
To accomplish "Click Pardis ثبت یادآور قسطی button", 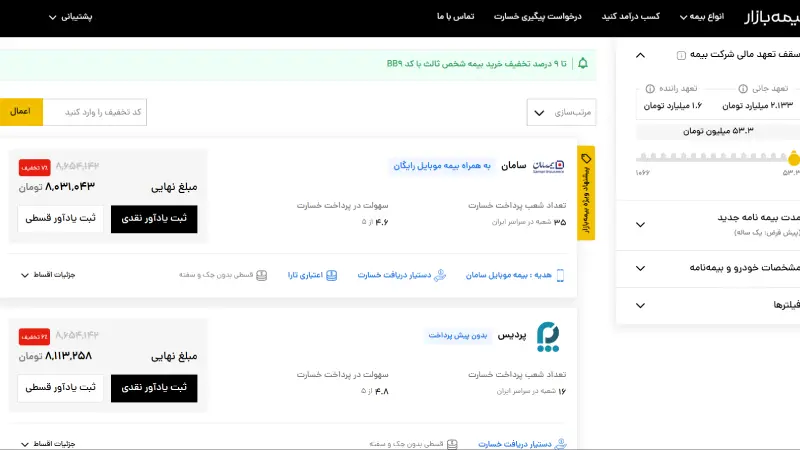I will click(x=61, y=388).
